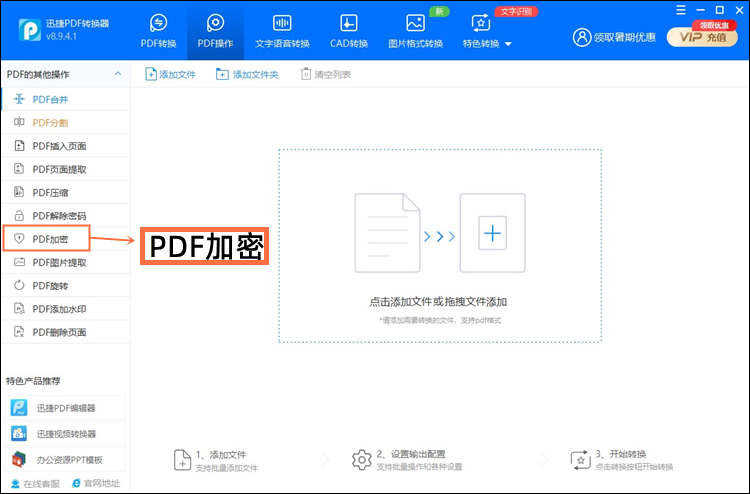This screenshot has width=750, height=494.
Task: Open 文字语音转换 tab
Action: point(282,31)
